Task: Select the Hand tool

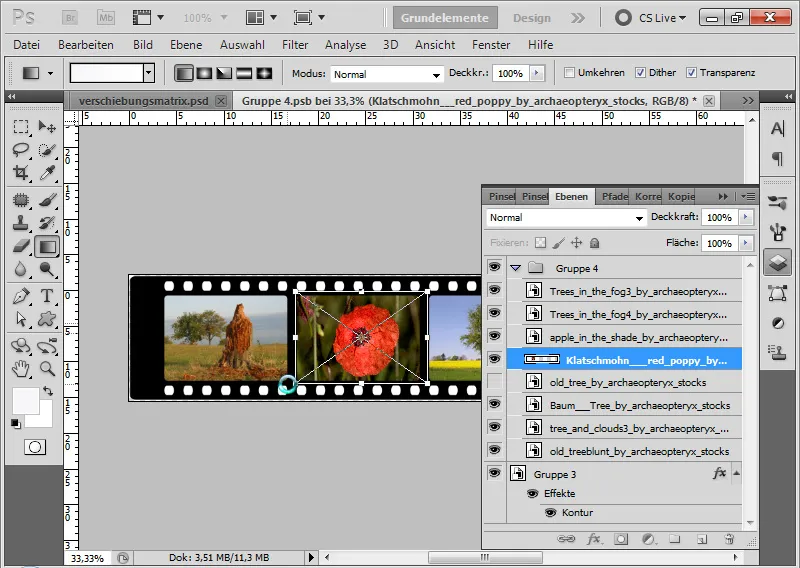Action: [x=21, y=368]
